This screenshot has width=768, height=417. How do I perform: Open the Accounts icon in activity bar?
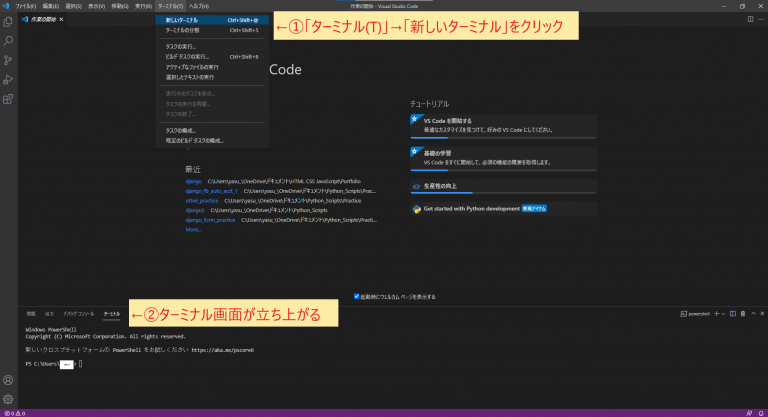point(8,380)
